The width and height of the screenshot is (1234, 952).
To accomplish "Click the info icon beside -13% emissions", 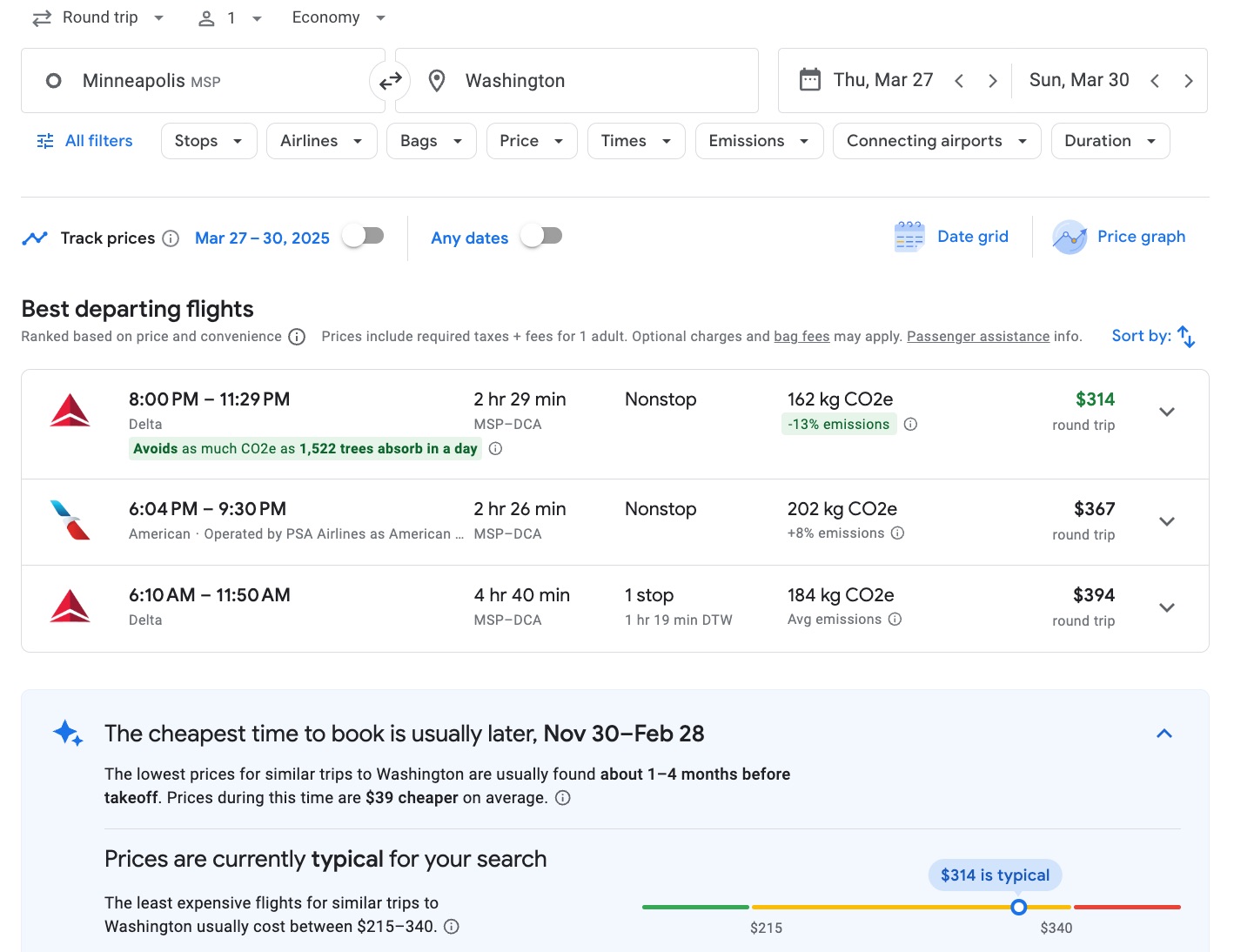I will pos(910,424).
